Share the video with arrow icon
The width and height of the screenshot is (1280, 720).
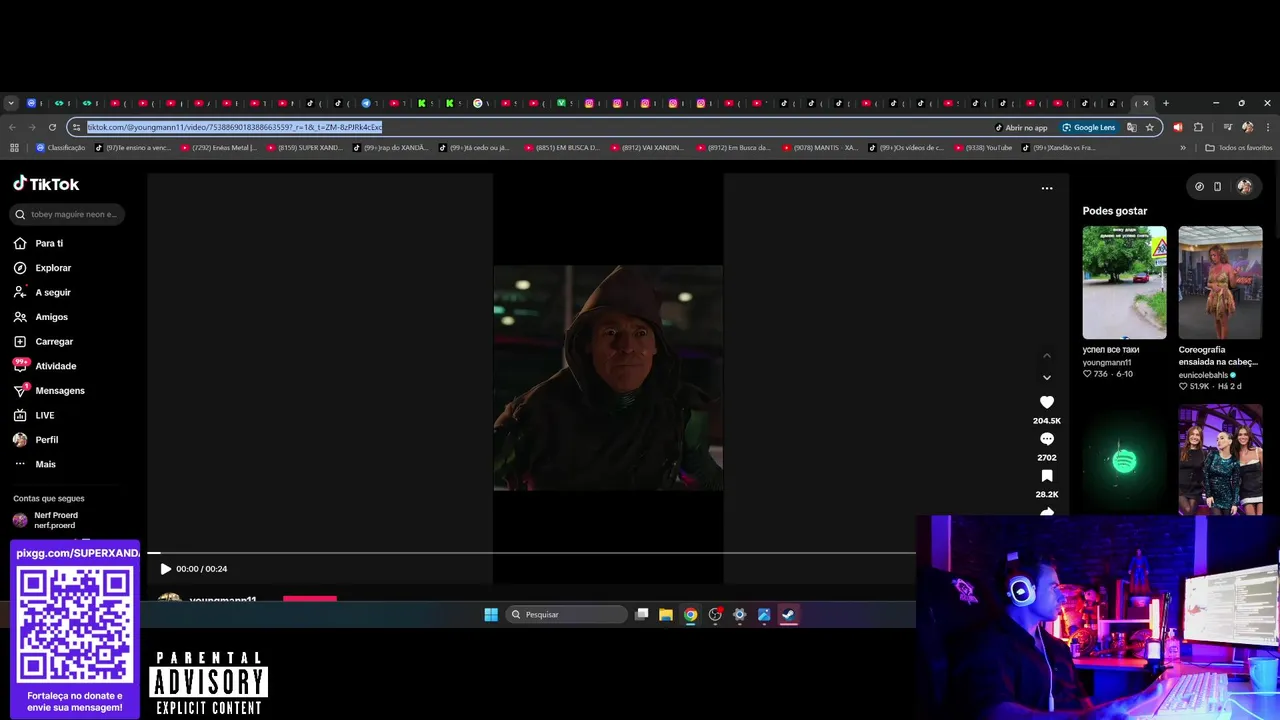pyautogui.click(x=1047, y=511)
